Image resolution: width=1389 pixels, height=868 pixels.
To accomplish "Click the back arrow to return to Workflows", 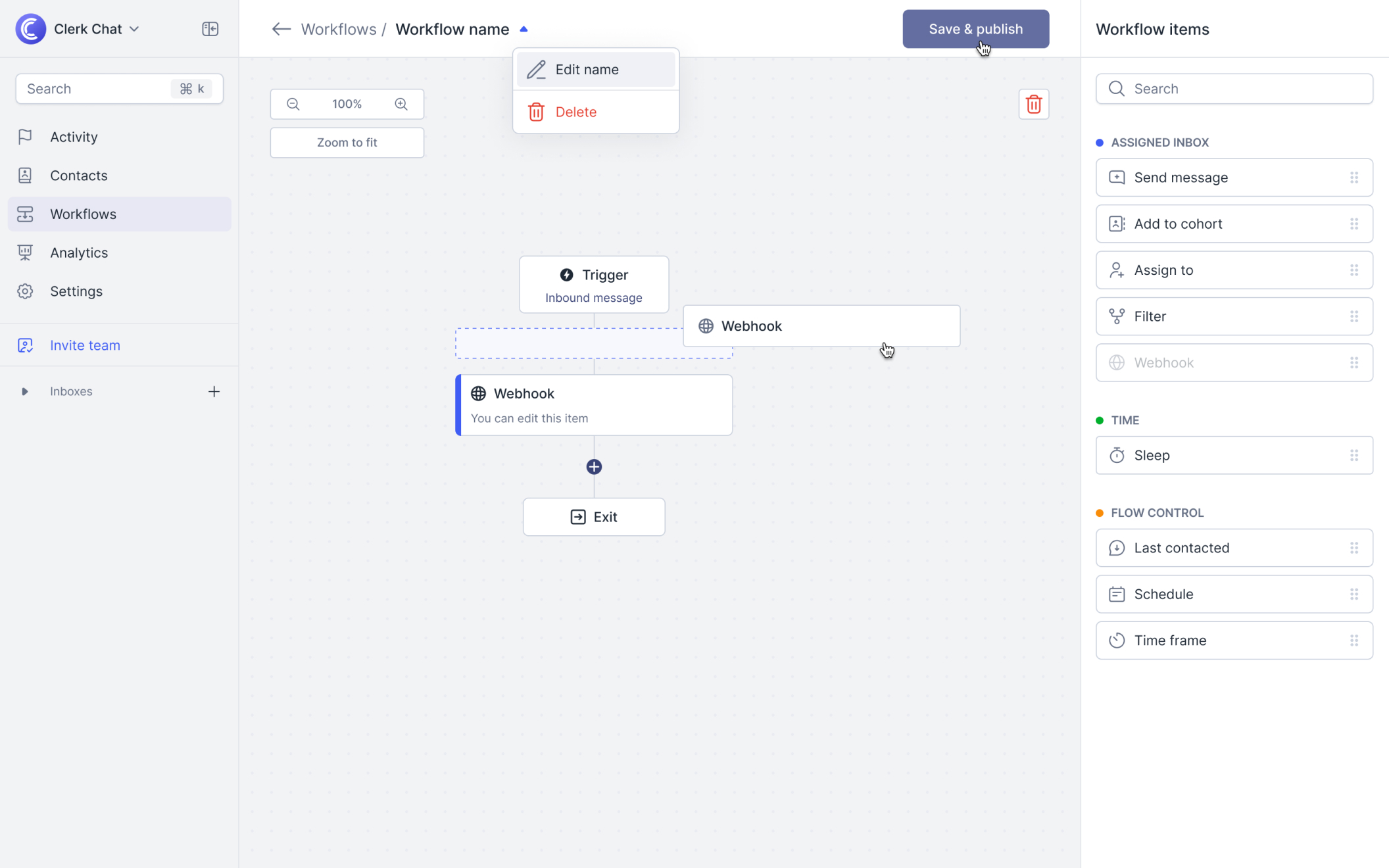I will (281, 29).
